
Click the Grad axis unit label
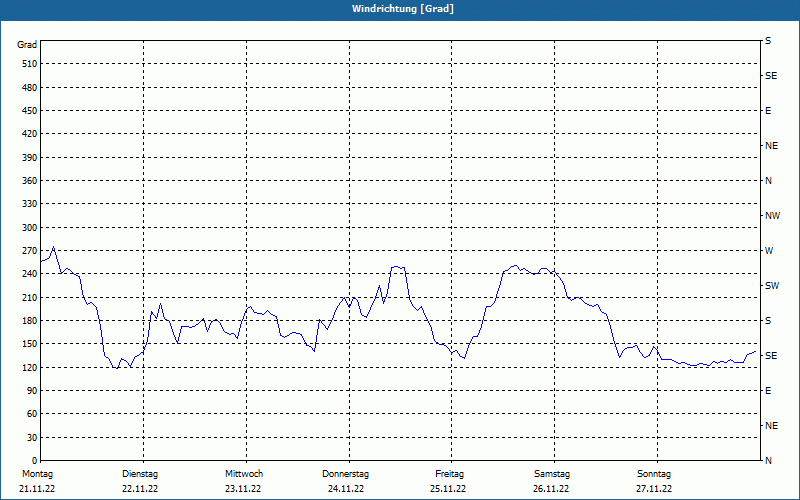coord(27,45)
